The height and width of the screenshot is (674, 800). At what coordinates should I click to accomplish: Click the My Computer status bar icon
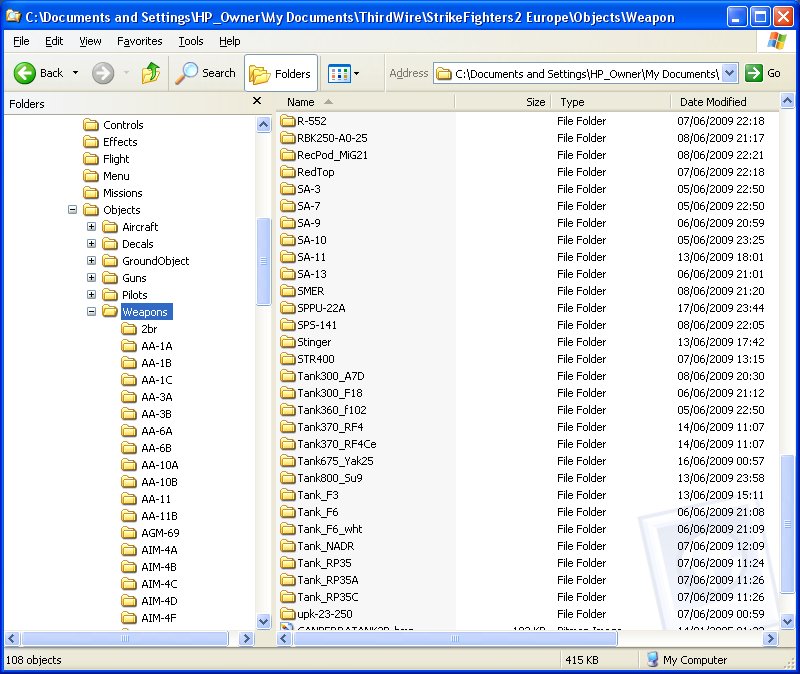pyautogui.click(x=652, y=660)
